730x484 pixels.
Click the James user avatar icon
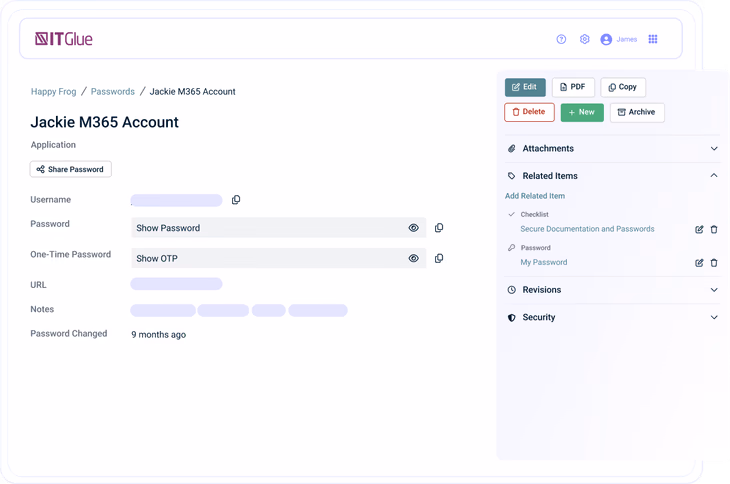pyautogui.click(x=606, y=40)
